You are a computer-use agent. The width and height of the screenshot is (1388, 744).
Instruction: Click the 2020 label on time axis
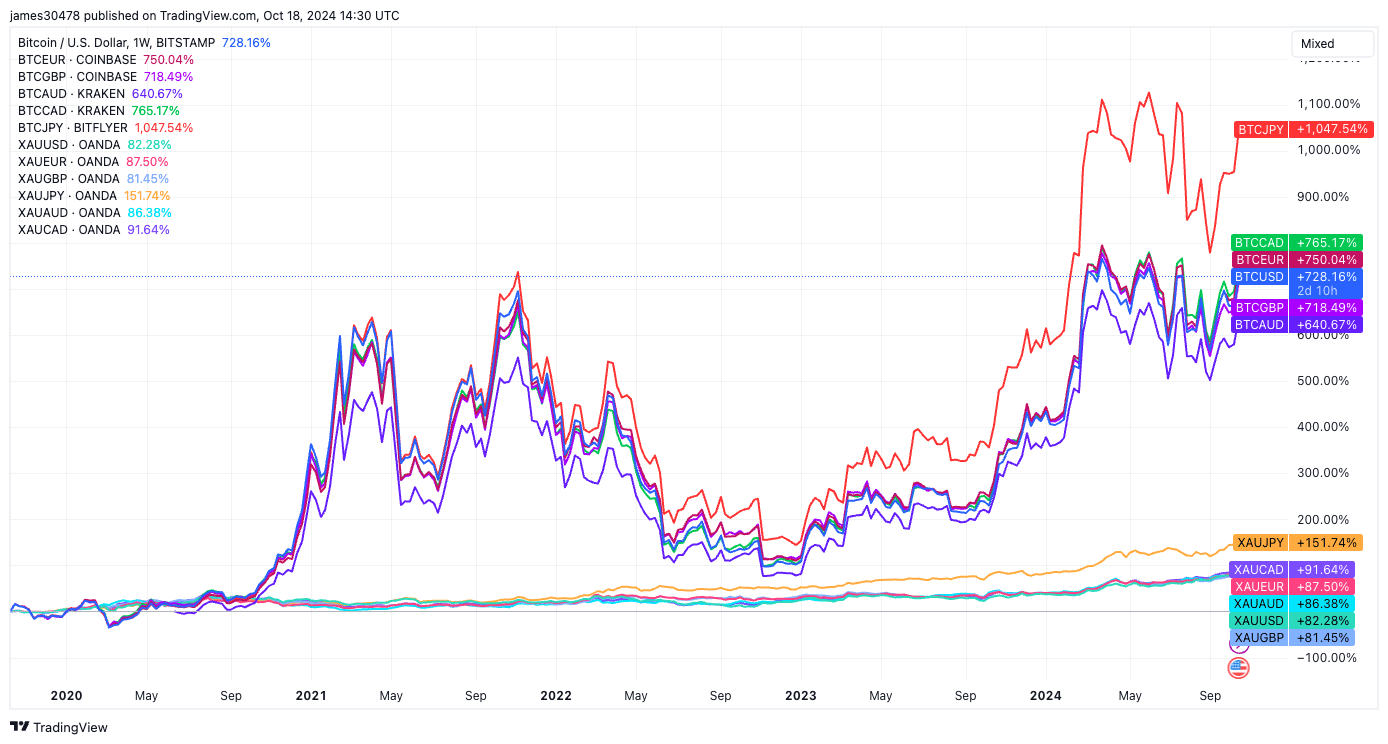pyautogui.click(x=66, y=696)
